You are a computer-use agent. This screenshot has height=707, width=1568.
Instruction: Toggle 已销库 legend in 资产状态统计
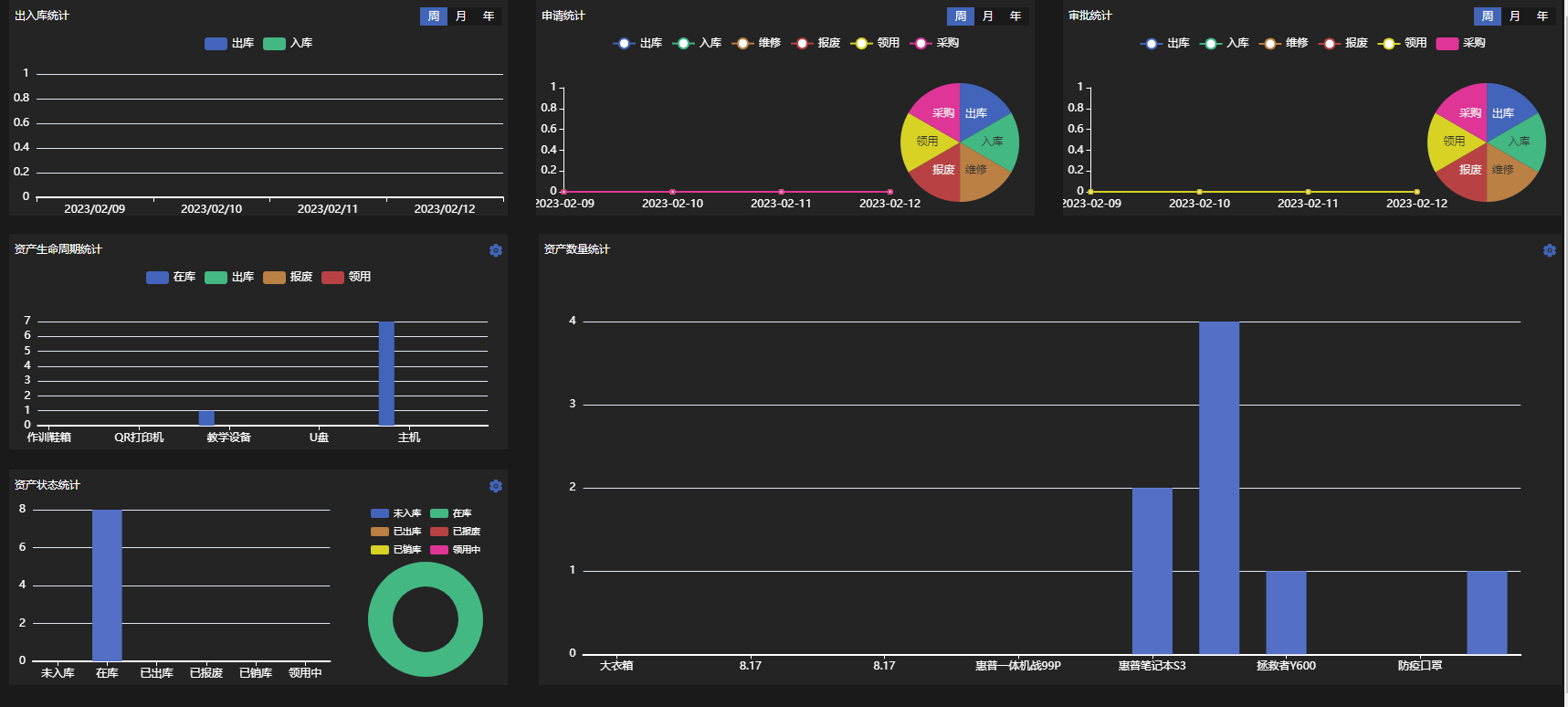click(x=396, y=550)
